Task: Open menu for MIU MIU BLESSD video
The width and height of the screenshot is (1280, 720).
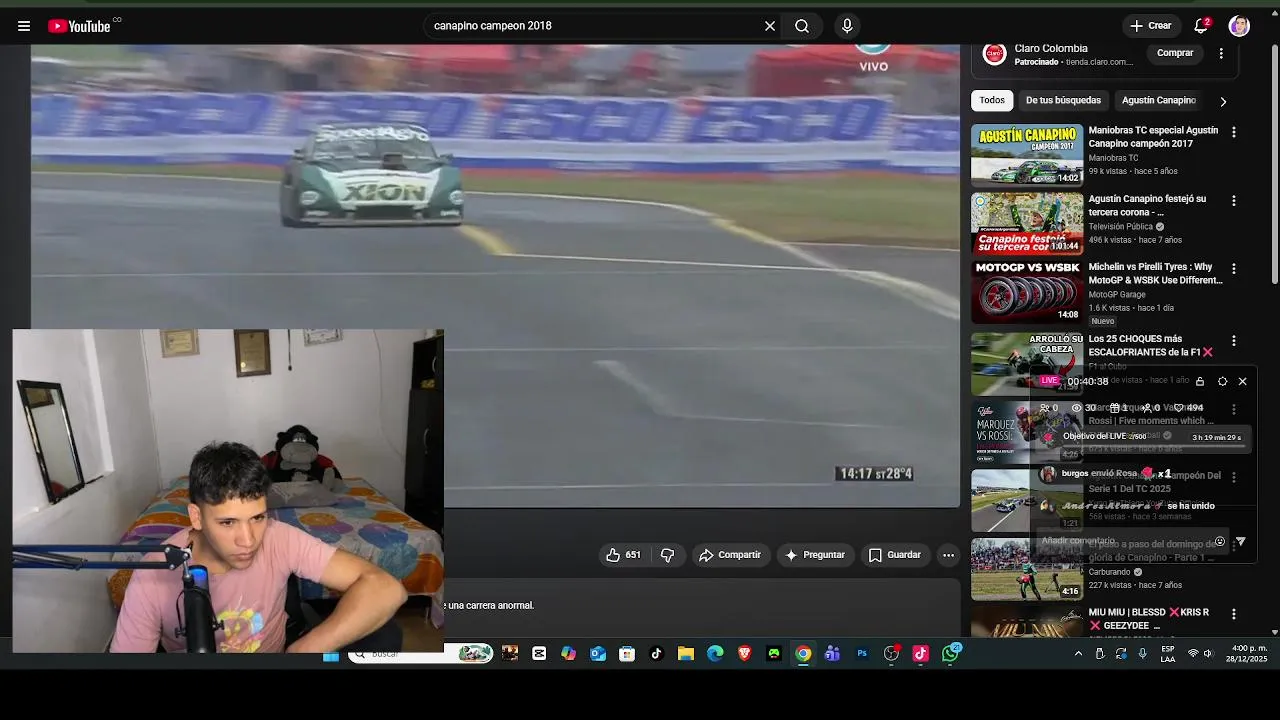Action: pos(1233,613)
